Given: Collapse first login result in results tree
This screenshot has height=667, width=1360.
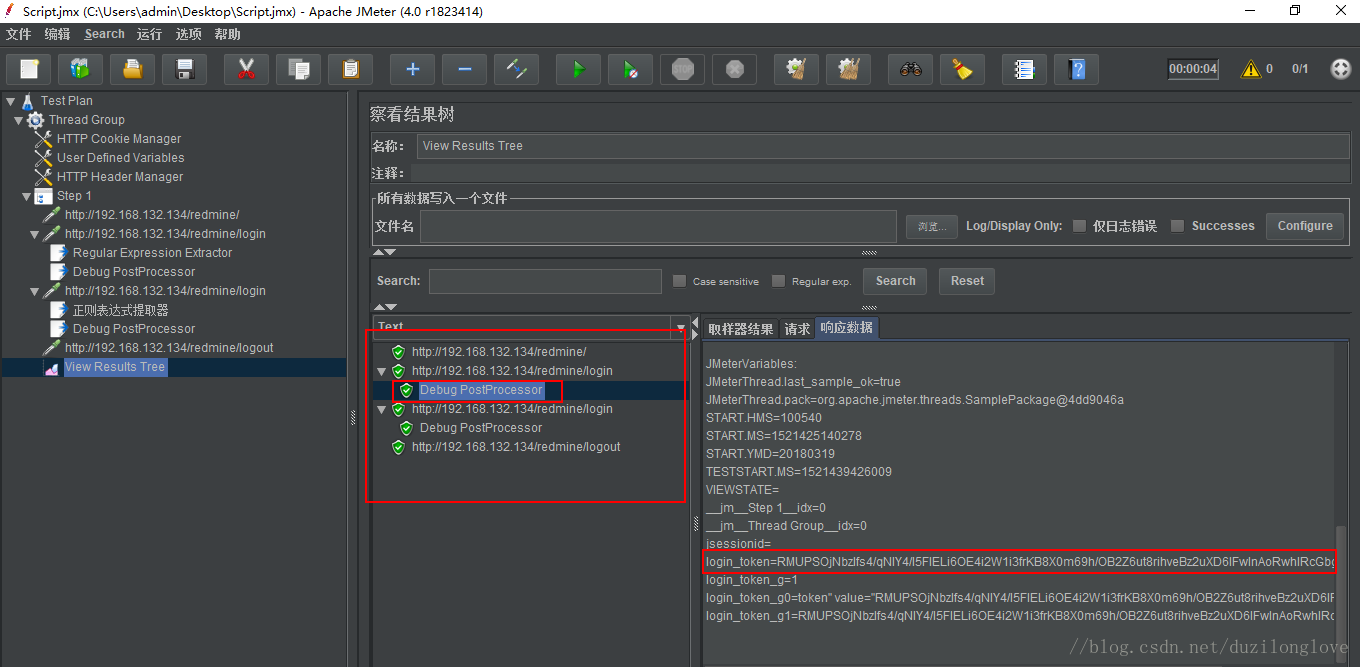Looking at the screenshot, I should pyautogui.click(x=381, y=371).
